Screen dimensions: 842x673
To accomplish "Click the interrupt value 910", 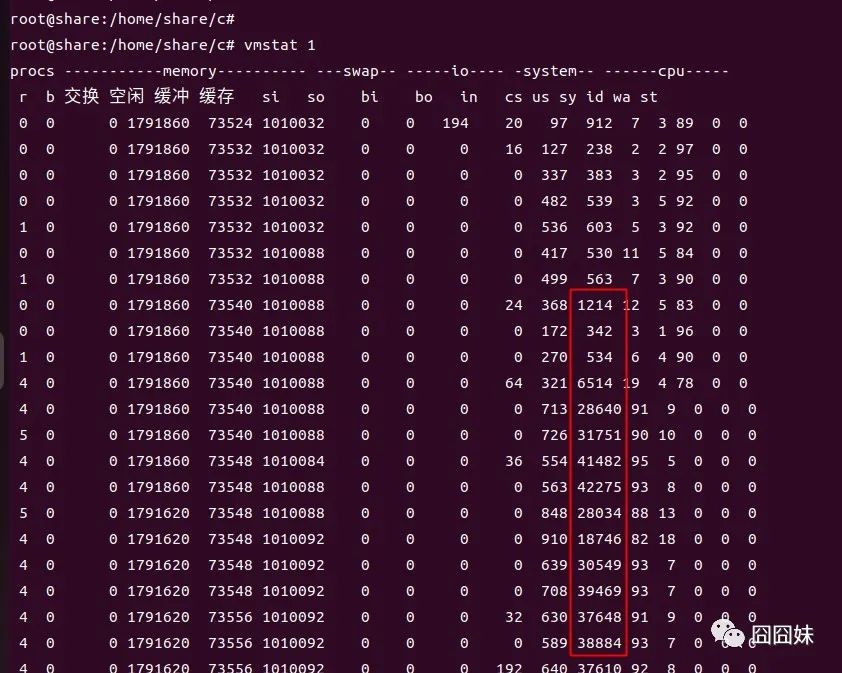I will [554, 539].
